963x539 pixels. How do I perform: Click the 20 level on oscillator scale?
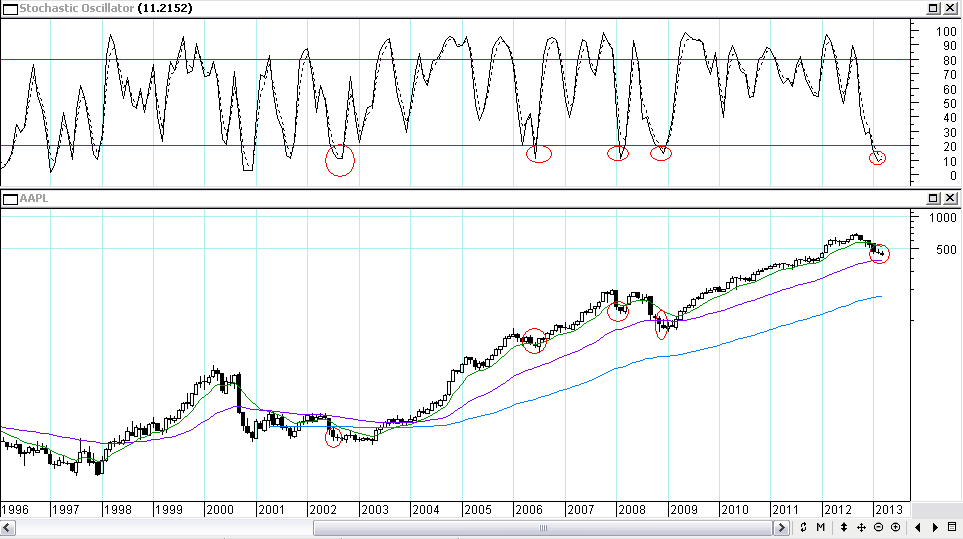tap(950, 147)
